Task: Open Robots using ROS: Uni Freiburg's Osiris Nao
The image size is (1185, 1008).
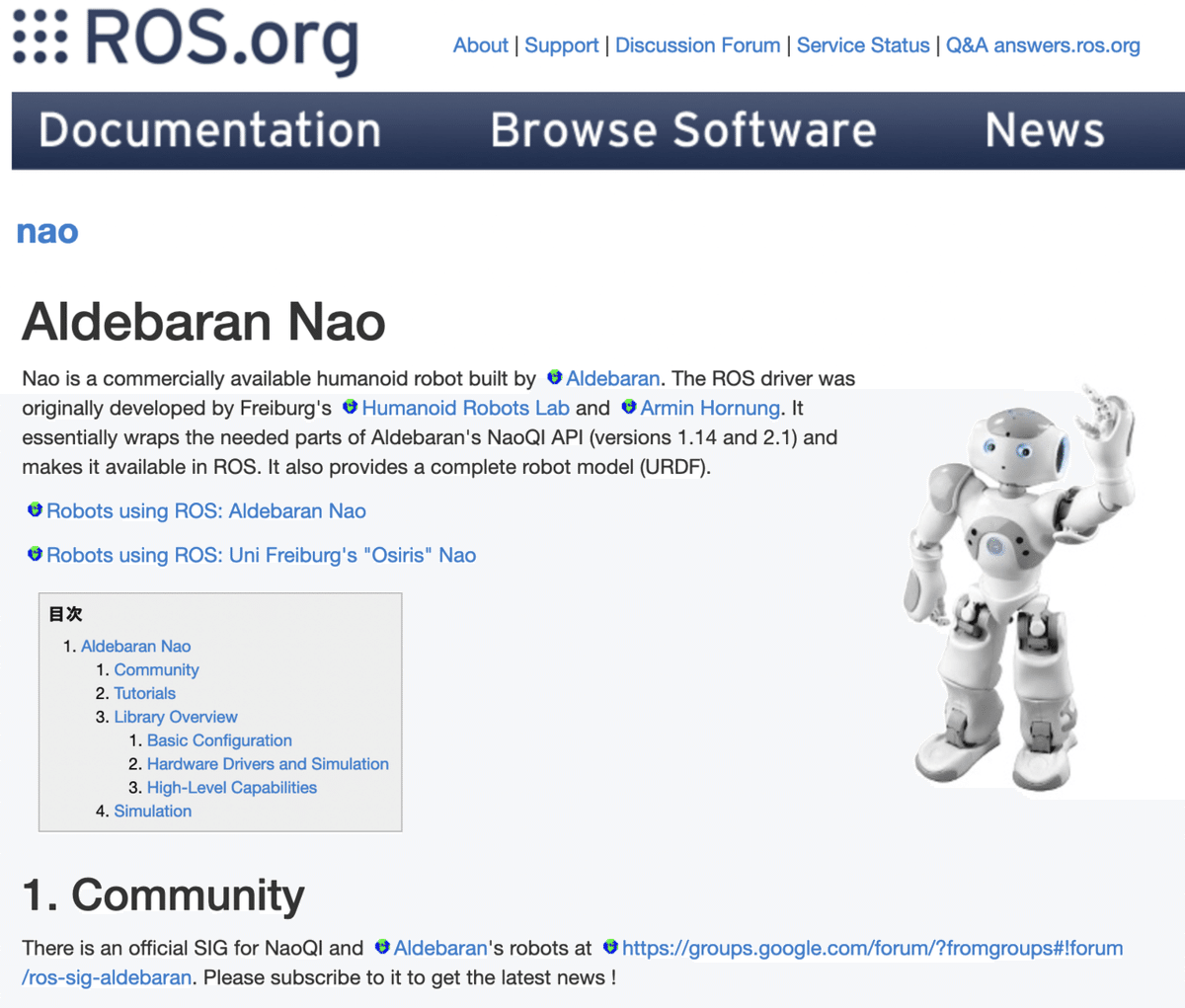Action: [262, 555]
